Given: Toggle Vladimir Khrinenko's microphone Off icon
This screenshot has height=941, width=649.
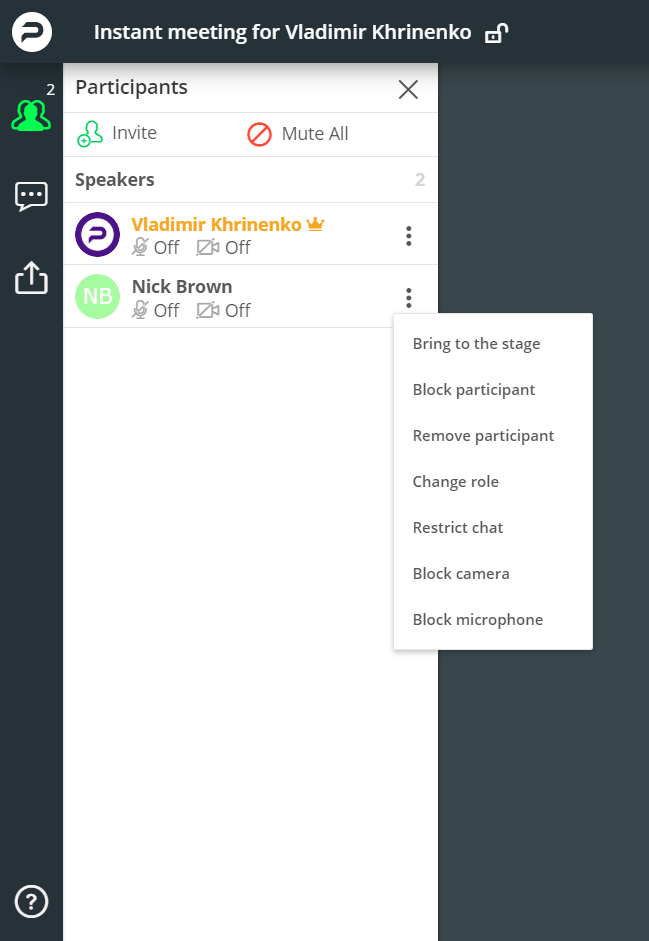Looking at the screenshot, I should pyautogui.click(x=140, y=247).
